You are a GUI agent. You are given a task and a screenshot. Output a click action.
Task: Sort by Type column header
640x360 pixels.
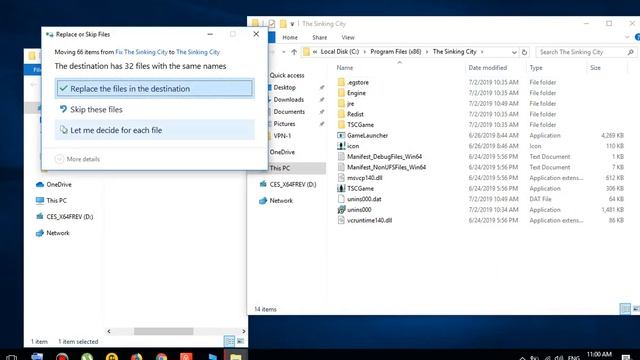click(x=536, y=68)
